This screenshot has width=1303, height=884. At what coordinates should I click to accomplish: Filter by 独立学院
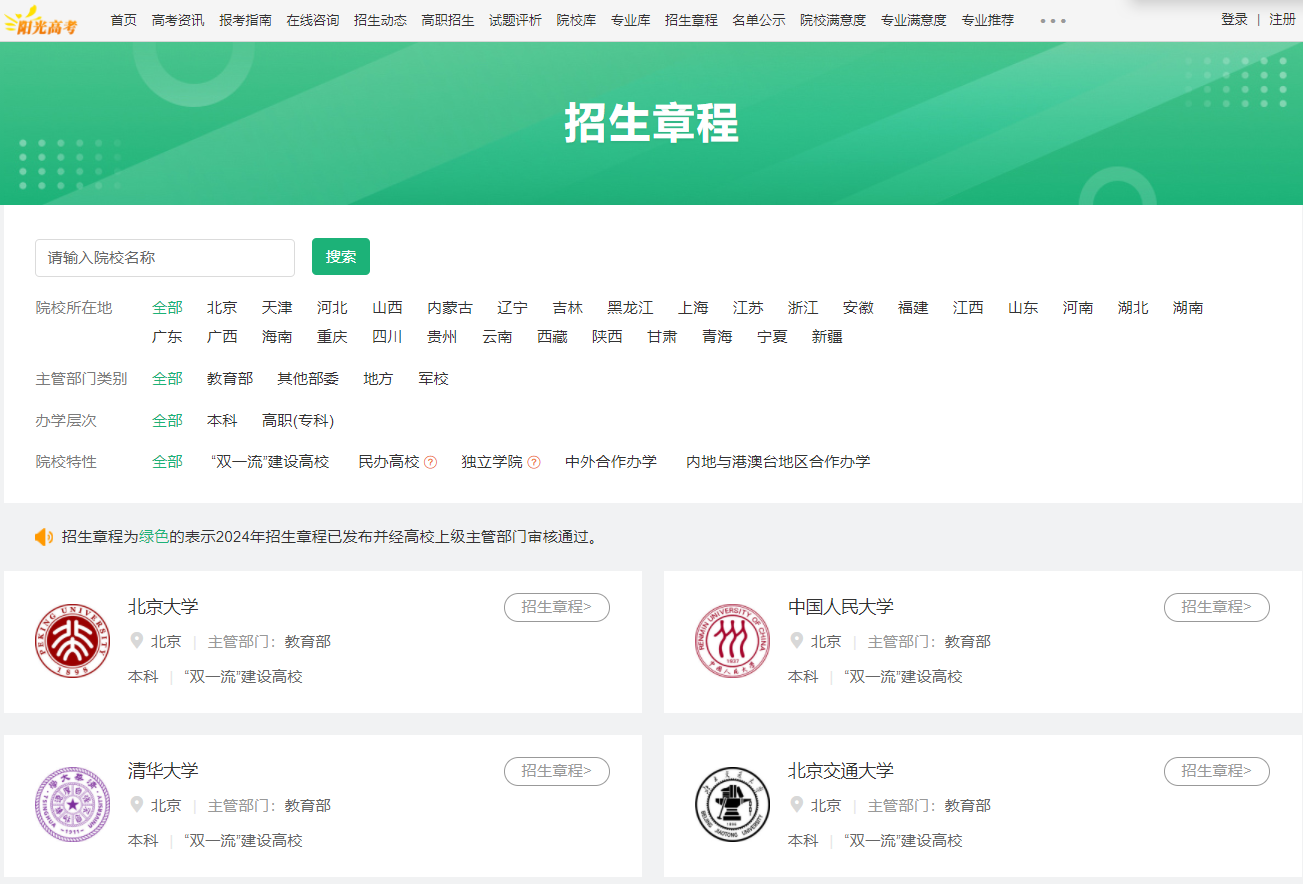[492, 462]
